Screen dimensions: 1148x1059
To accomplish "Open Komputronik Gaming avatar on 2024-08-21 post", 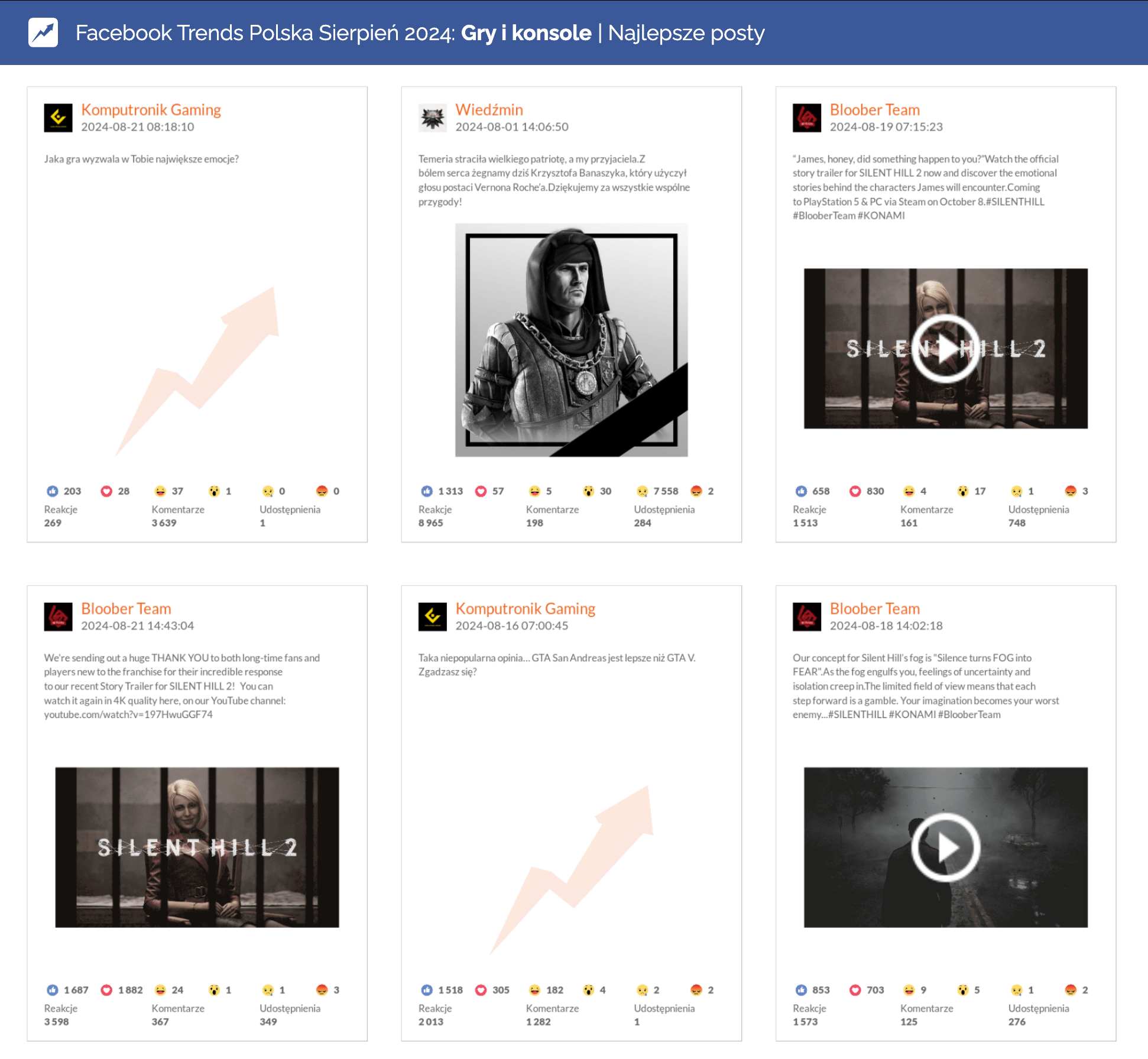I will coord(58,118).
